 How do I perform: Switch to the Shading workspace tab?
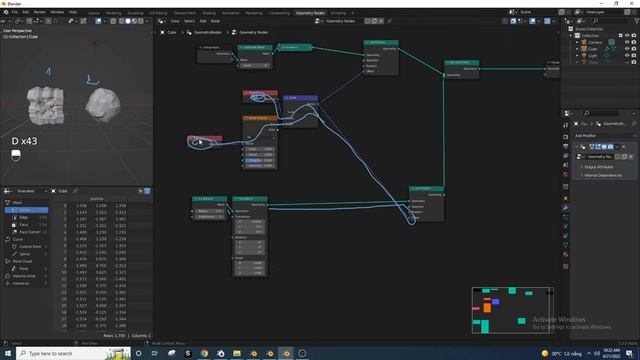209,13
